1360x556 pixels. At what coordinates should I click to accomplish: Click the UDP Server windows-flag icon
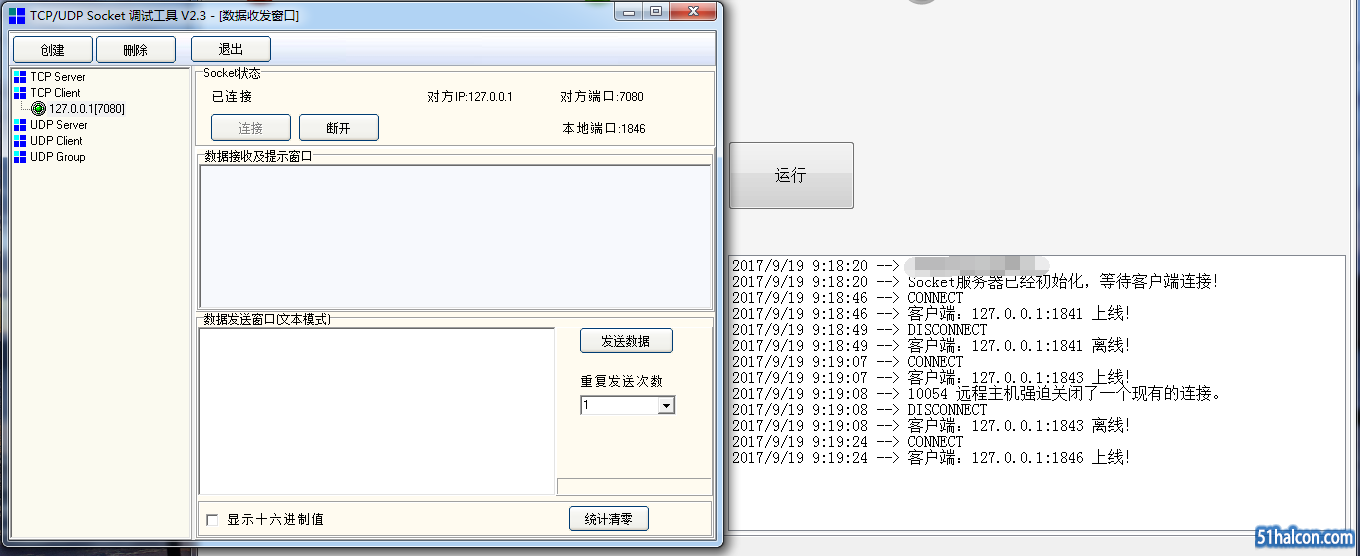[20, 125]
